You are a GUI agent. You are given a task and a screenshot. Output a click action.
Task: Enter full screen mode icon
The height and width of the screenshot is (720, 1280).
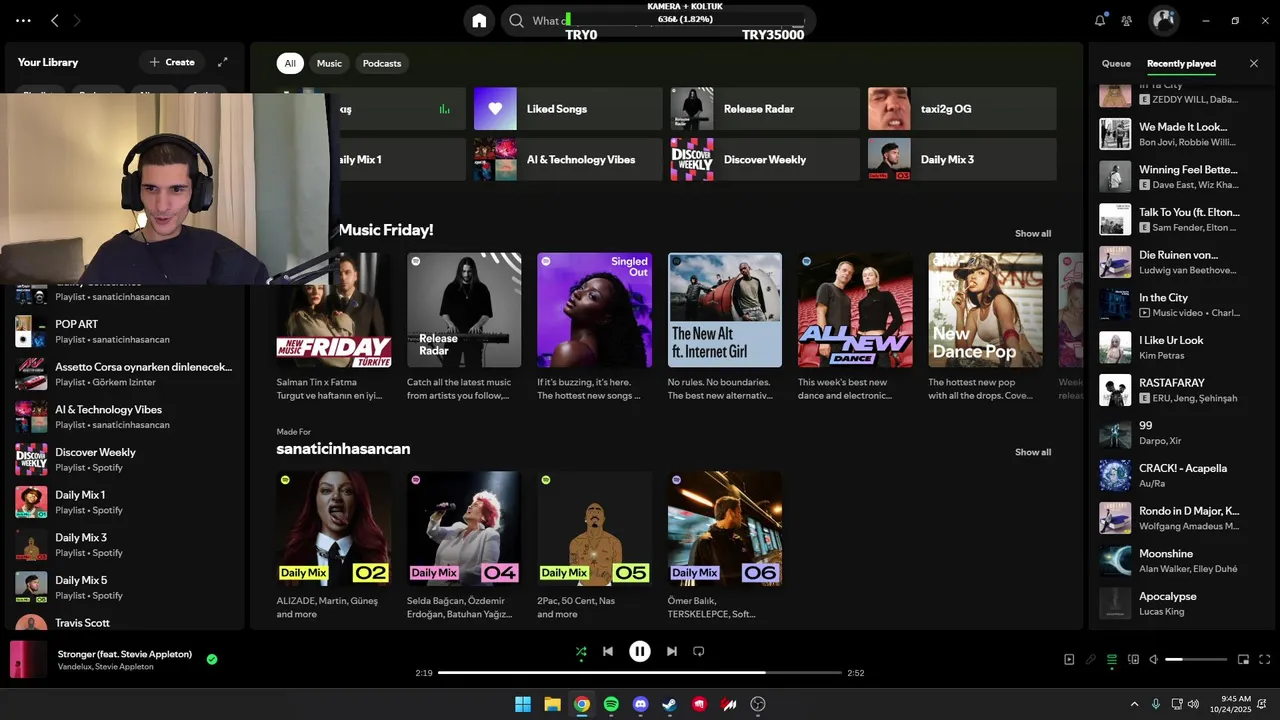[x=1265, y=659]
